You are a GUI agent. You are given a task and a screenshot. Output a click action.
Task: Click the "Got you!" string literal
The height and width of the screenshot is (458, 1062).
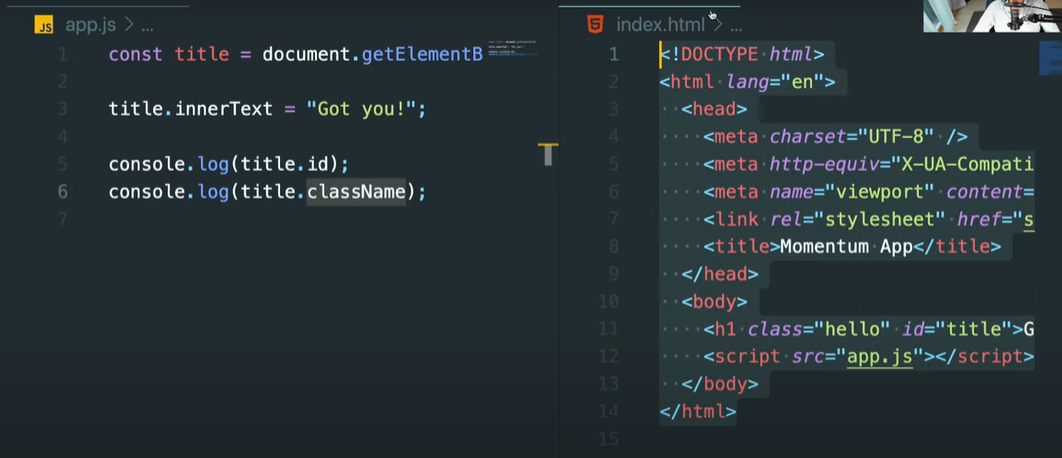coord(360,109)
